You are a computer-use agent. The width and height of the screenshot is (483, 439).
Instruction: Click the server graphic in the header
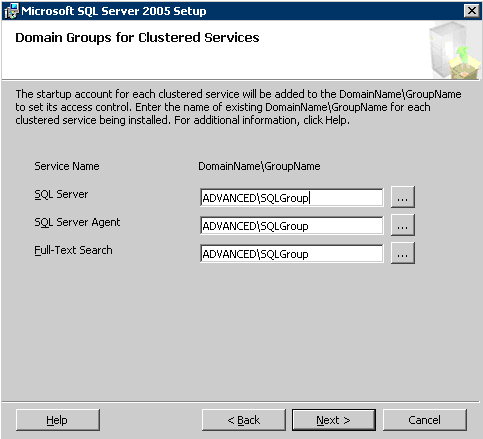[x=455, y=50]
